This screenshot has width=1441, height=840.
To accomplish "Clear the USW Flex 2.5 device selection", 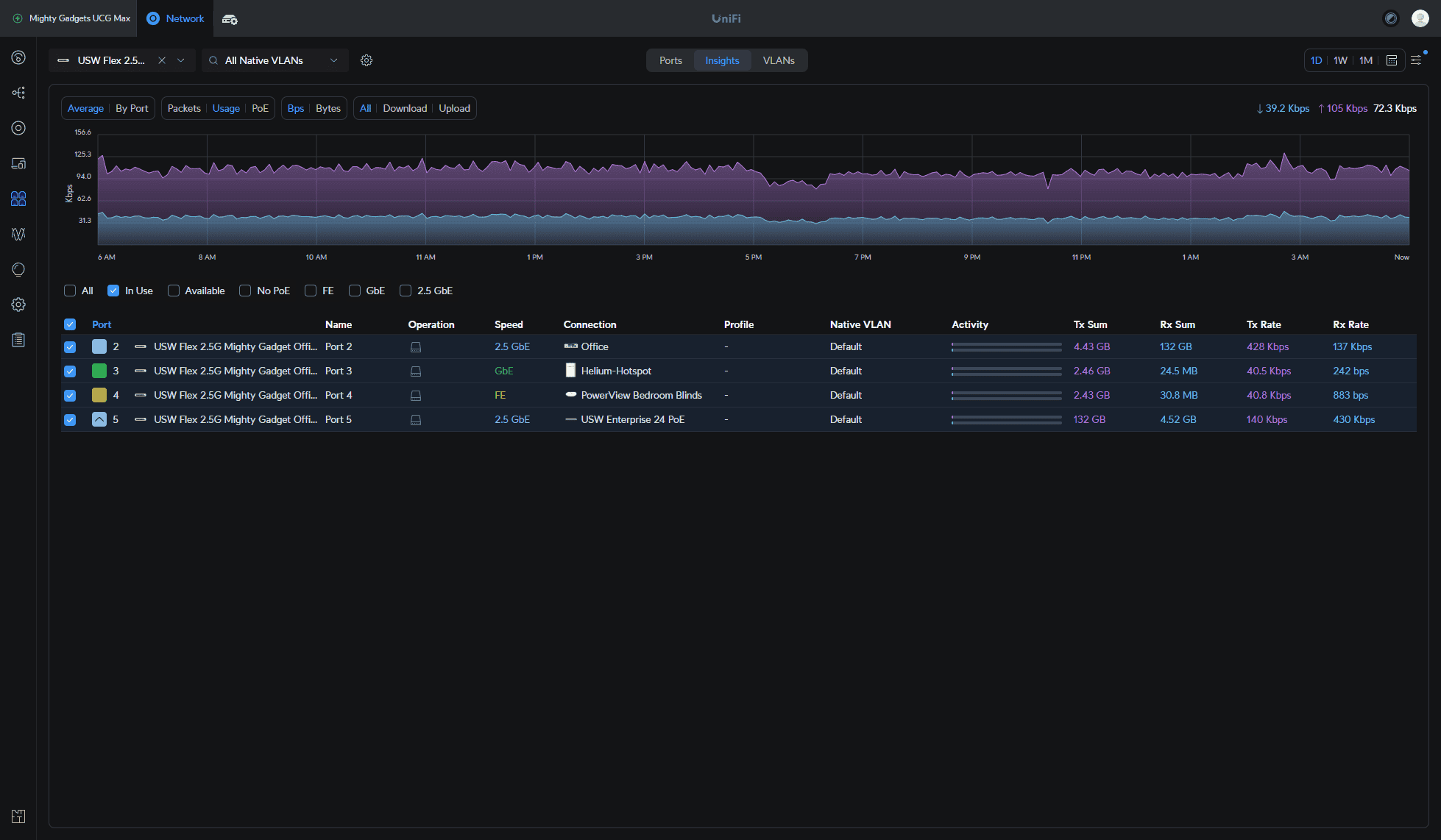I will click(x=162, y=60).
